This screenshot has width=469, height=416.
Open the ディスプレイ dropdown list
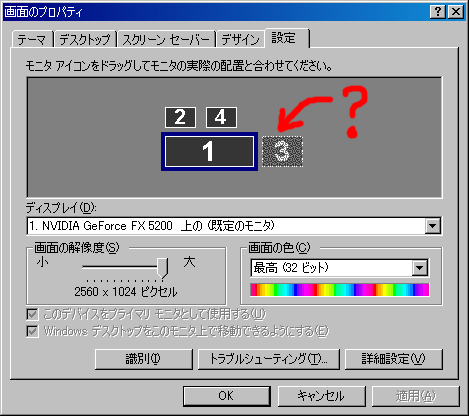[x=433, y=226]
